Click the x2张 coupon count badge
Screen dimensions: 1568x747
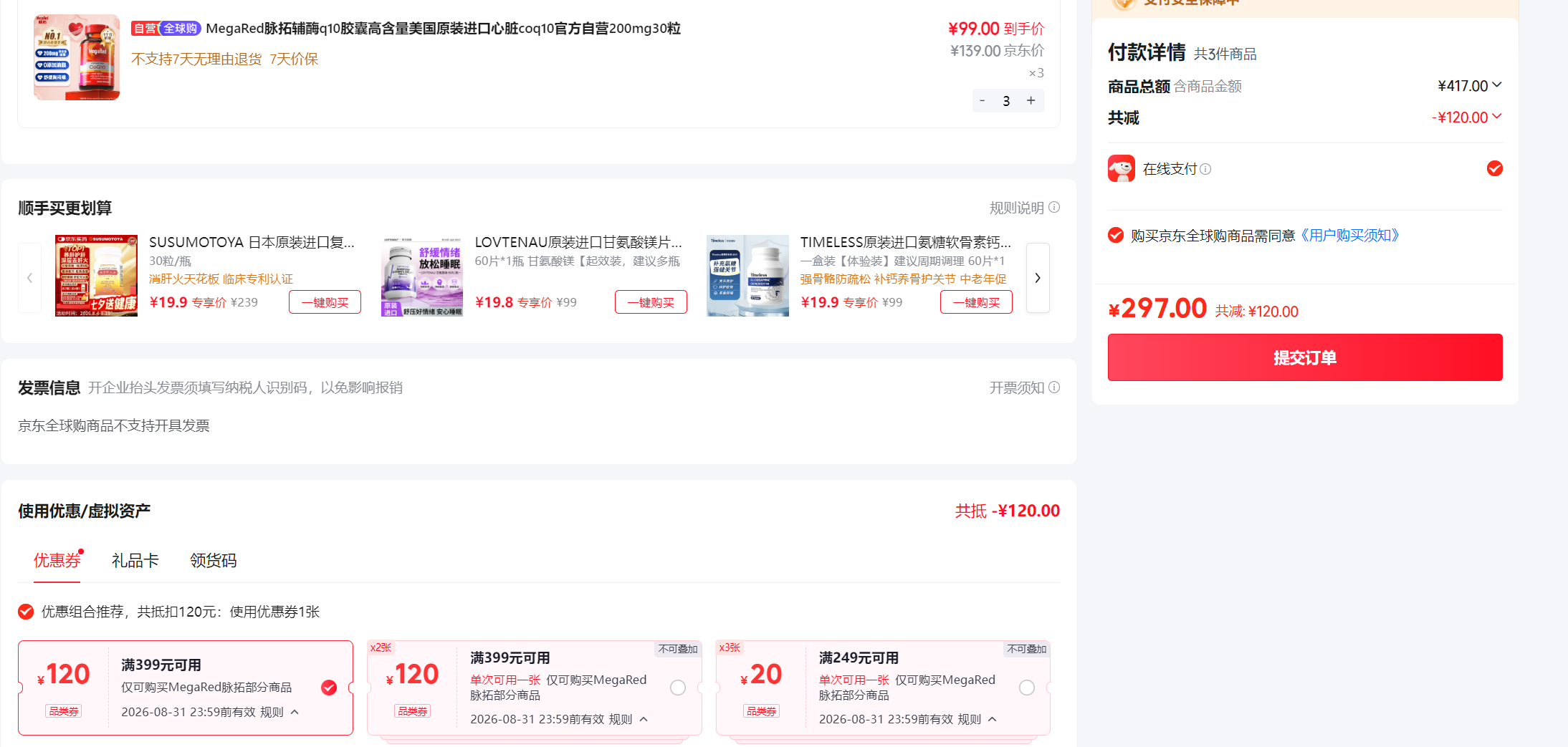(x=381, y=647)
